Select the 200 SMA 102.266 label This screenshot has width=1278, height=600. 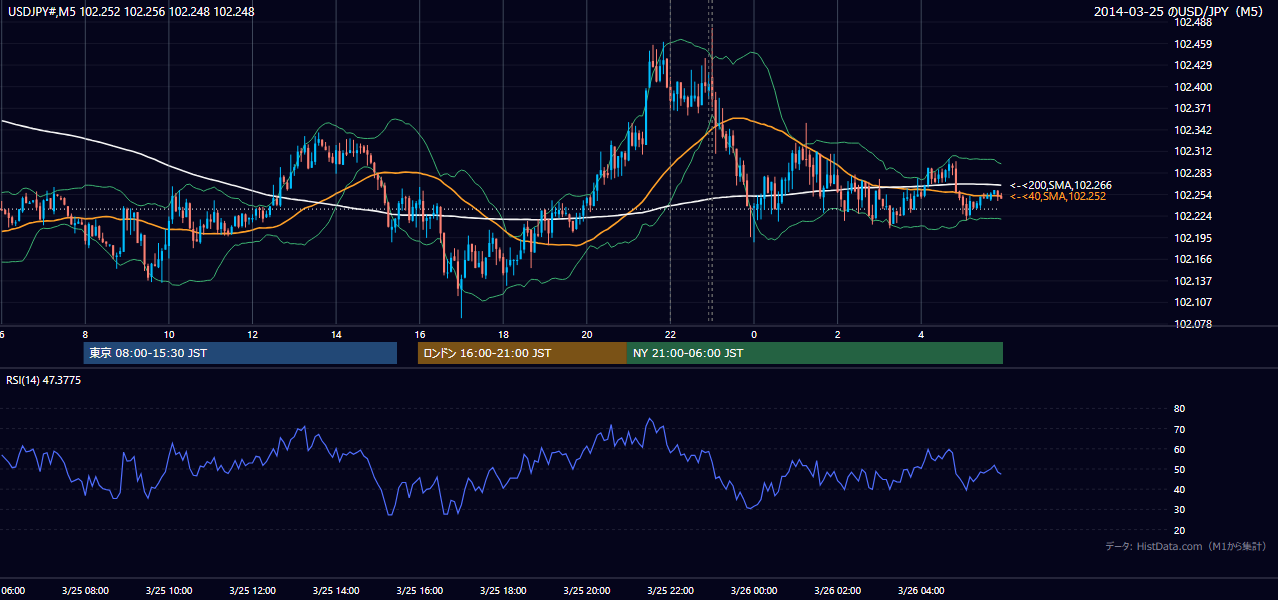[x=1061, y=185]
